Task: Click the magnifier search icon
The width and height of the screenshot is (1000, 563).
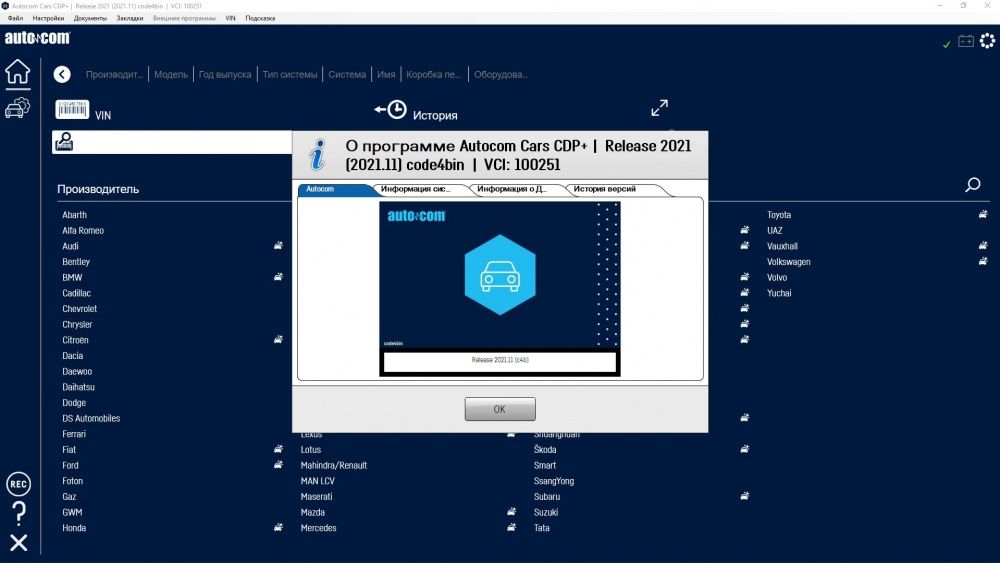Action: click(973, 185)
